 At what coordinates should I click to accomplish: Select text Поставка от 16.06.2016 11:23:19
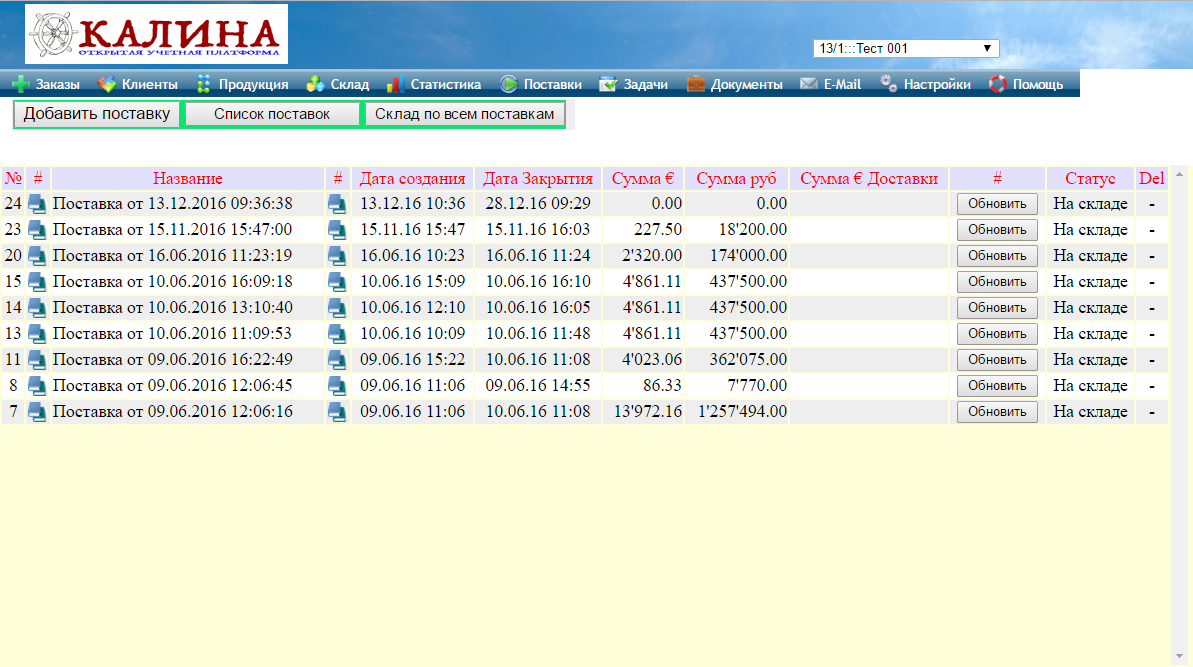pyautogui.click(x=173, y=256)
